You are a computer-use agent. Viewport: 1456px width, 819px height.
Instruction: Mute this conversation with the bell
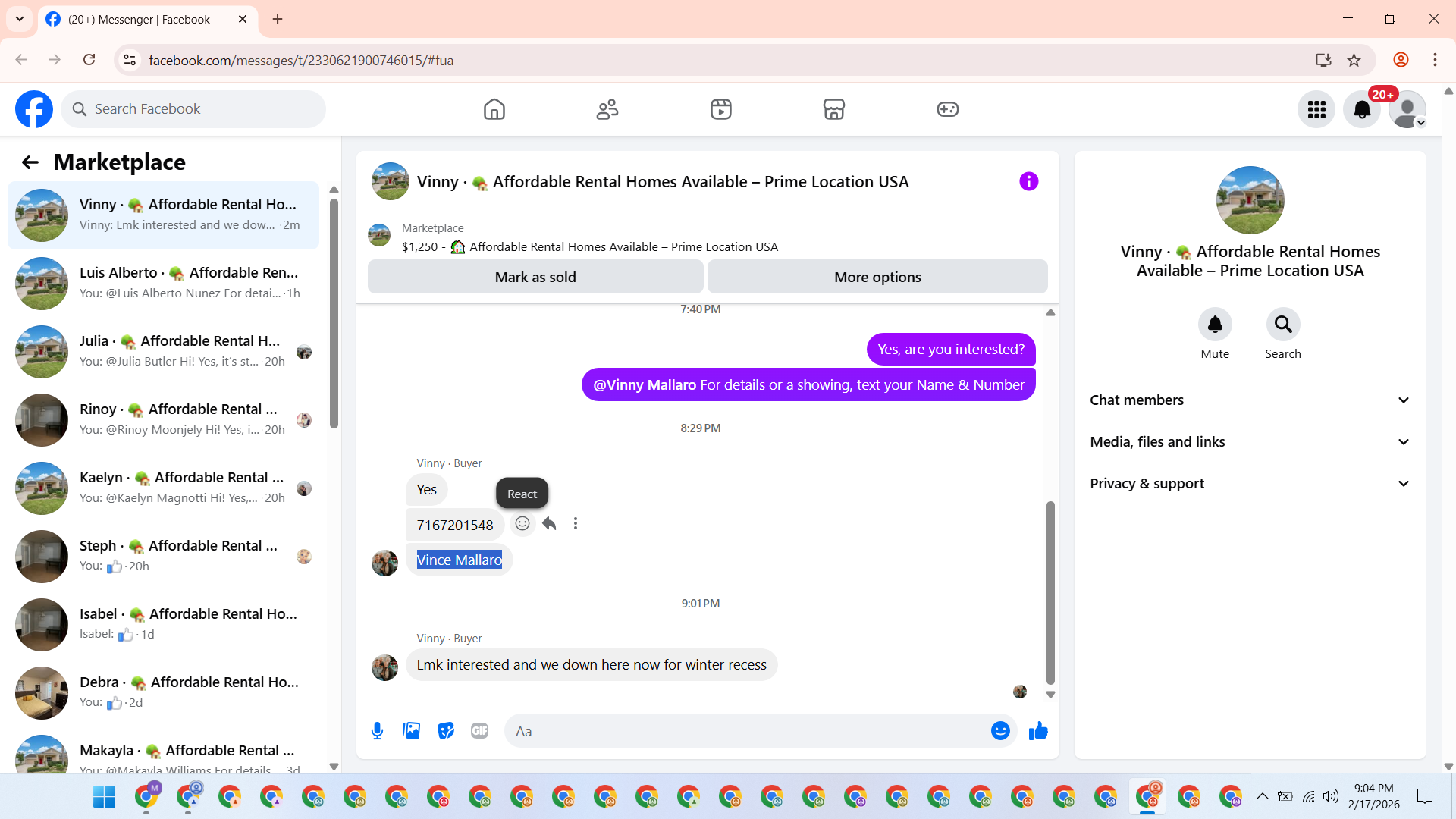pyautogui.click(x=1215, y=325)
